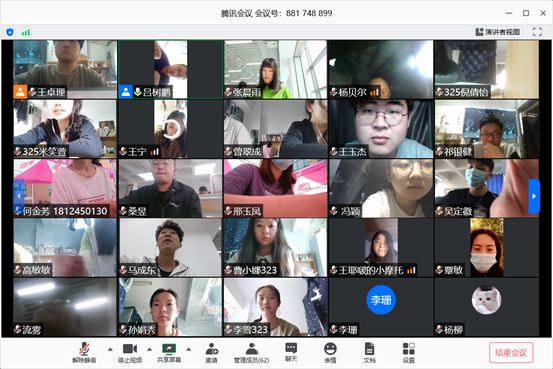Open the chat panel icon

point(291,352)
